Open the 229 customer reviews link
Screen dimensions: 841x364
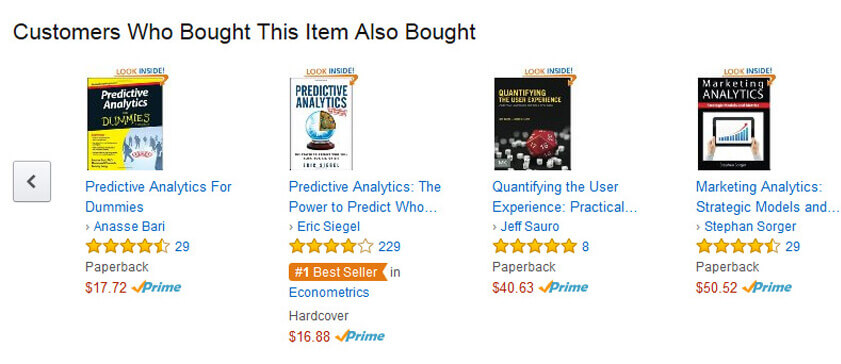(x=389, y=247)
